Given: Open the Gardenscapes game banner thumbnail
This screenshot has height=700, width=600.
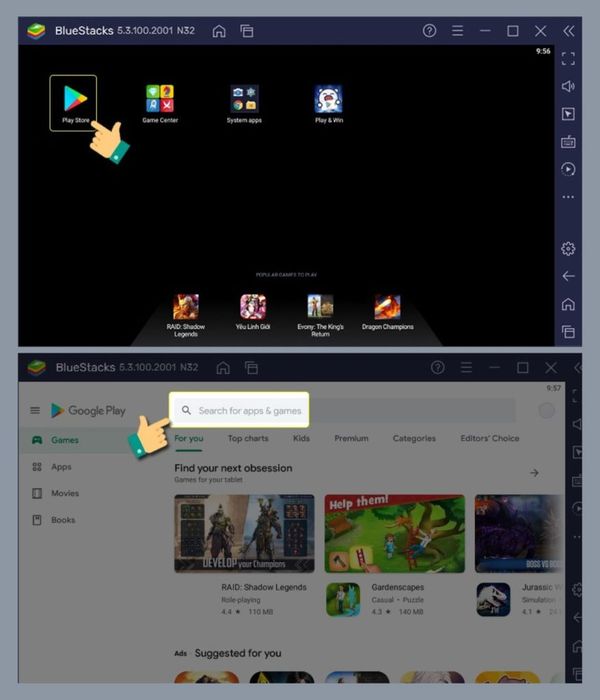Looking at the screenshot, I should click(394, 533).
